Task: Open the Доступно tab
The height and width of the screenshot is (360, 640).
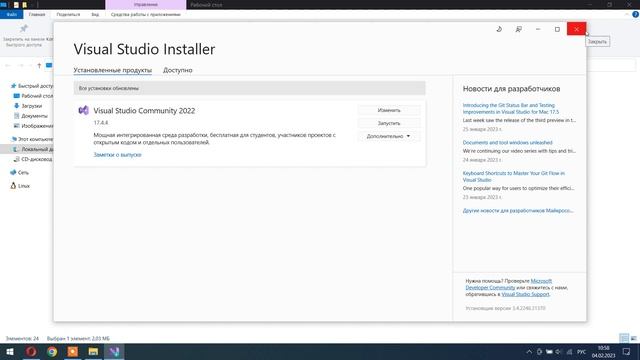Action: tap(178, 70)
